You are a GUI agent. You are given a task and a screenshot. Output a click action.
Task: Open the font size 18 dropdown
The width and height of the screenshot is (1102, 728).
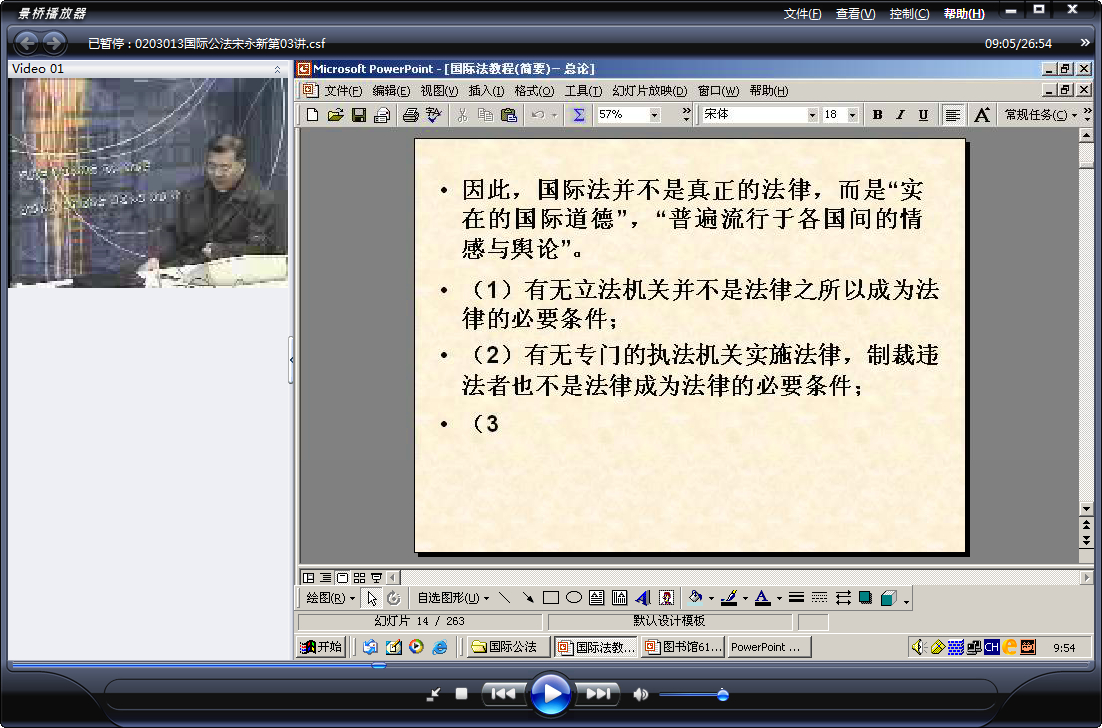pos(853,115)
